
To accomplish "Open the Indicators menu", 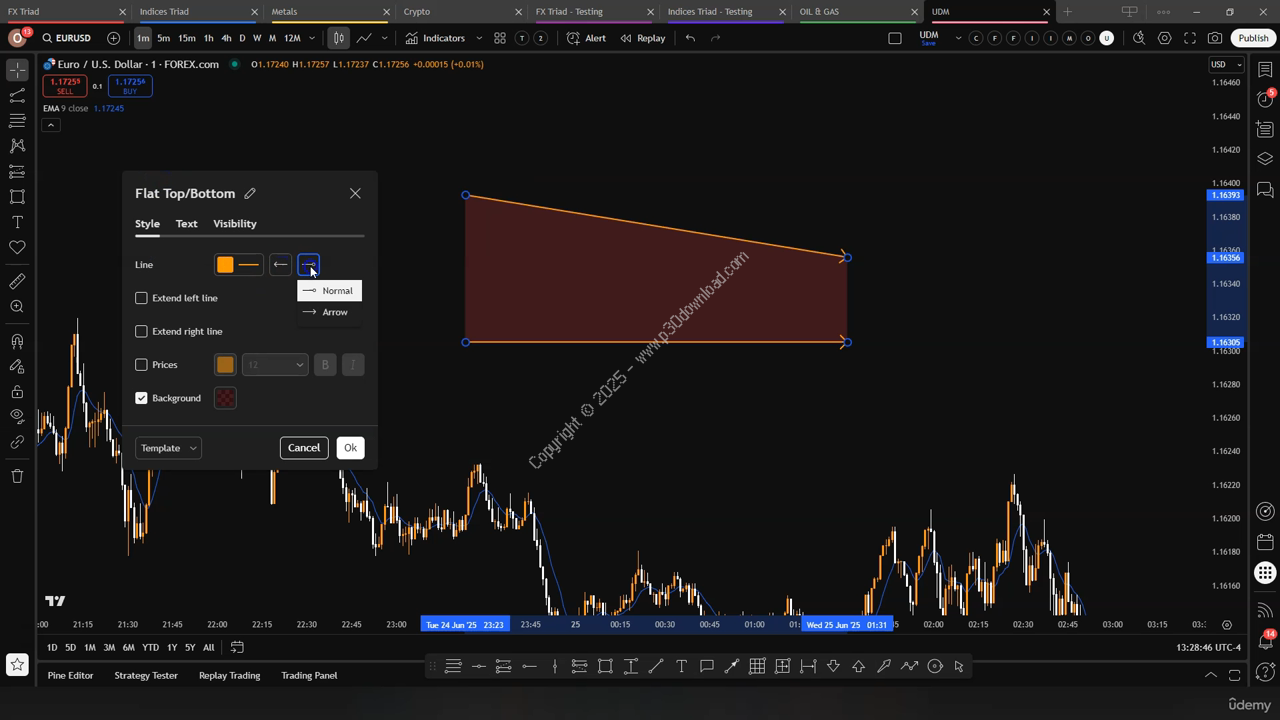I will (x=435, y=38).
